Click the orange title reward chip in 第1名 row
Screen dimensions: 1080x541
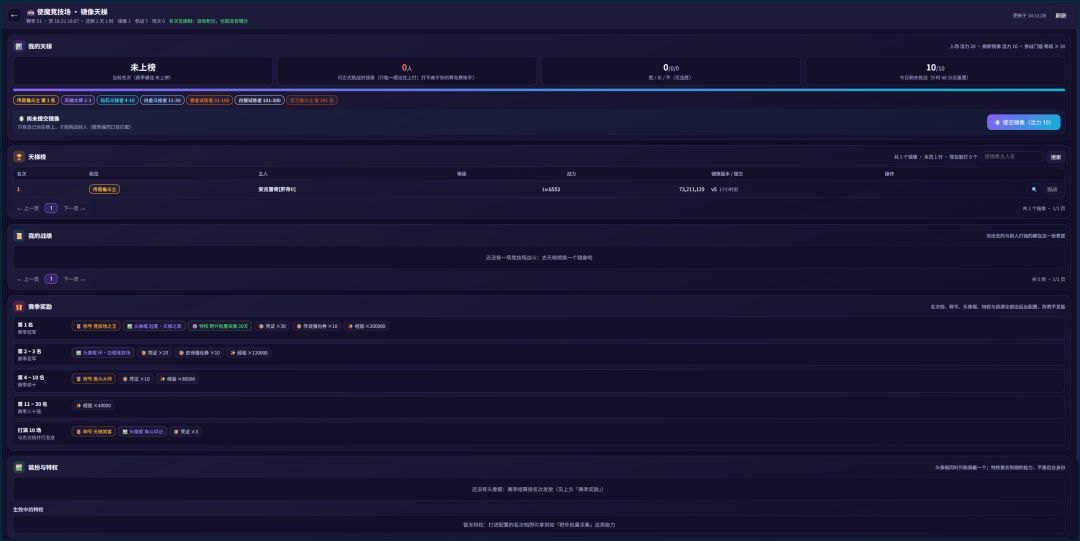click(96, 326)
